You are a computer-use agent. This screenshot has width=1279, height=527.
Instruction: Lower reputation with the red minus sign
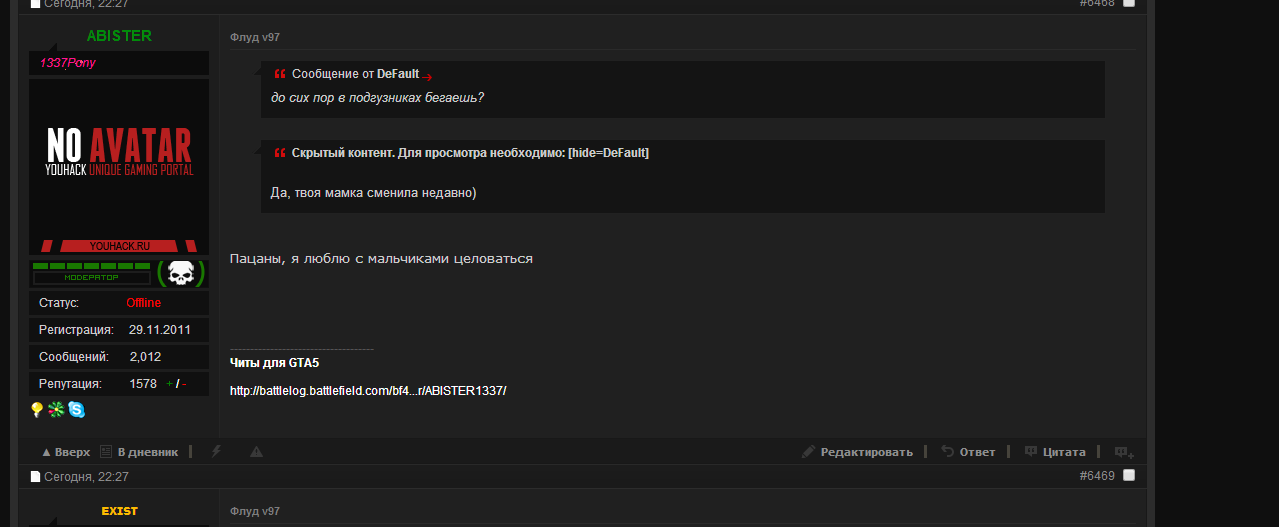(x=184, y=384)
